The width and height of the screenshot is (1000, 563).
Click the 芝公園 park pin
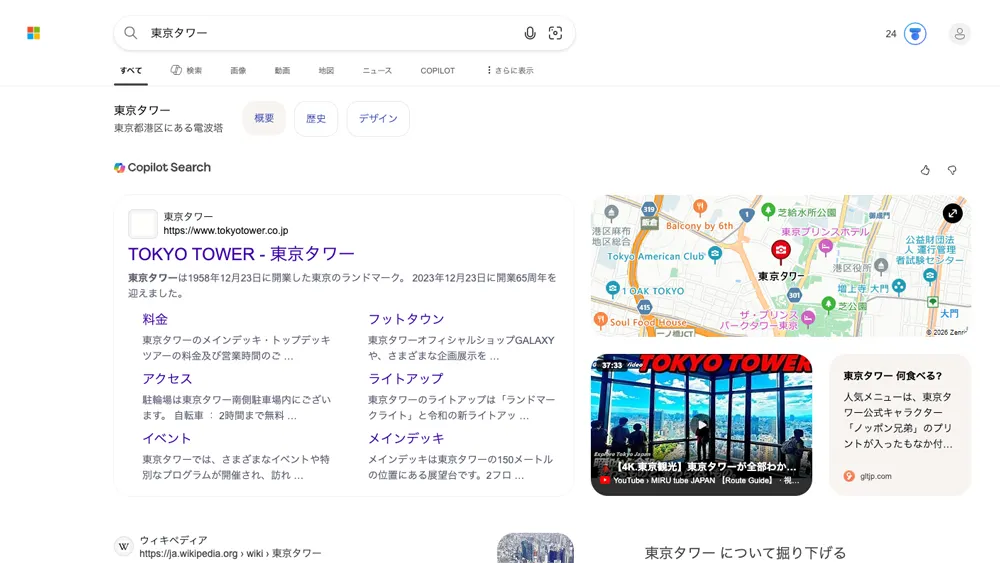(x=828, y=305)
